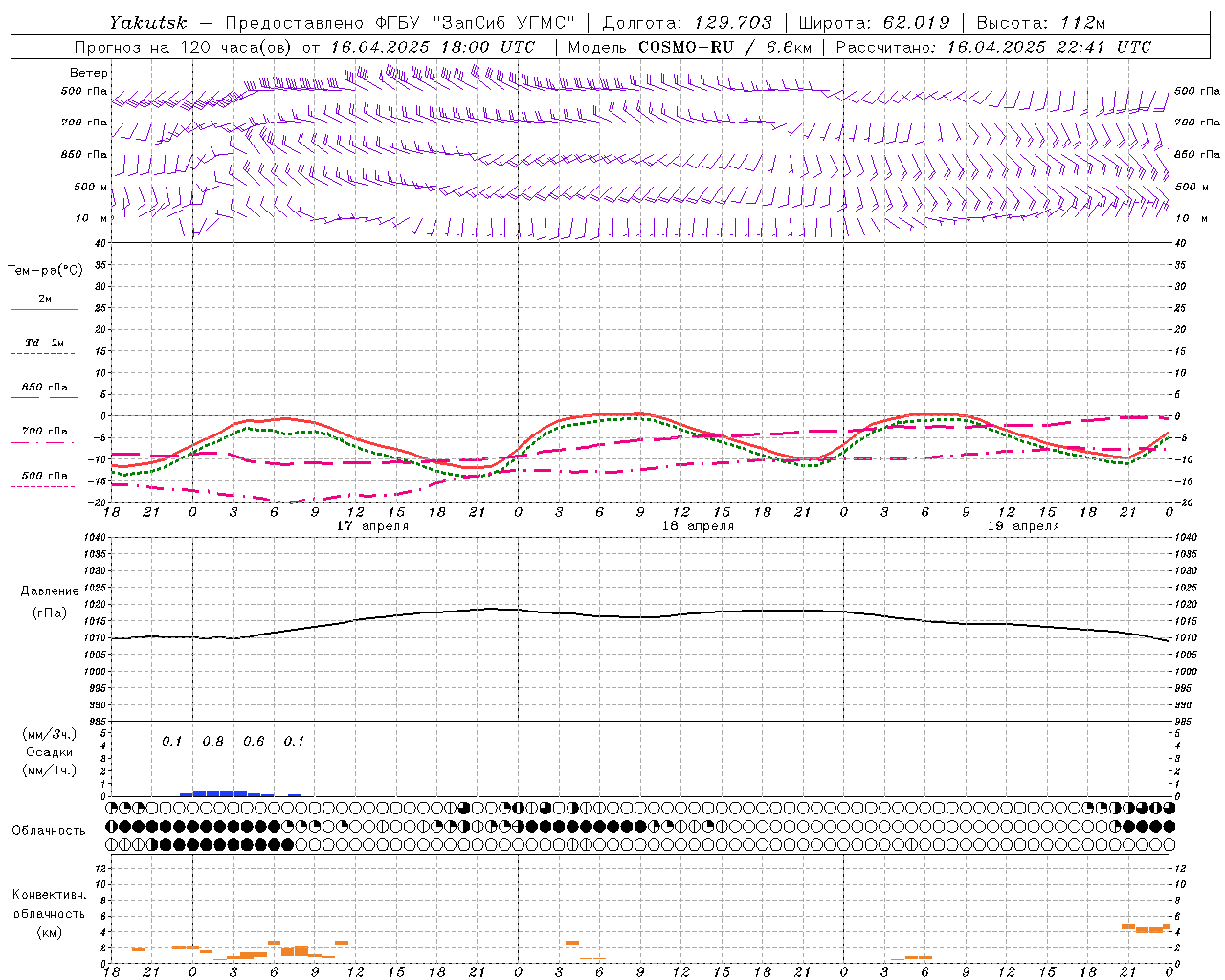Click the "500 м" wind level label at left
This screenshot has height=980, width=1225.
pos(91,187)
